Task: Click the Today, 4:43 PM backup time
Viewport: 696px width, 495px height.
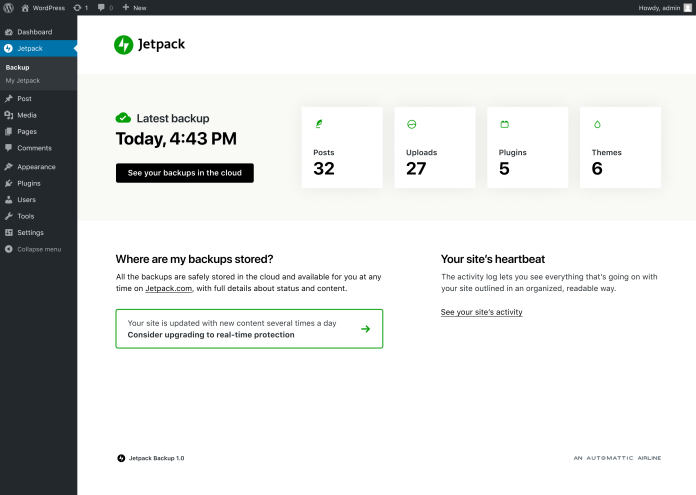Action: point(176,139)
